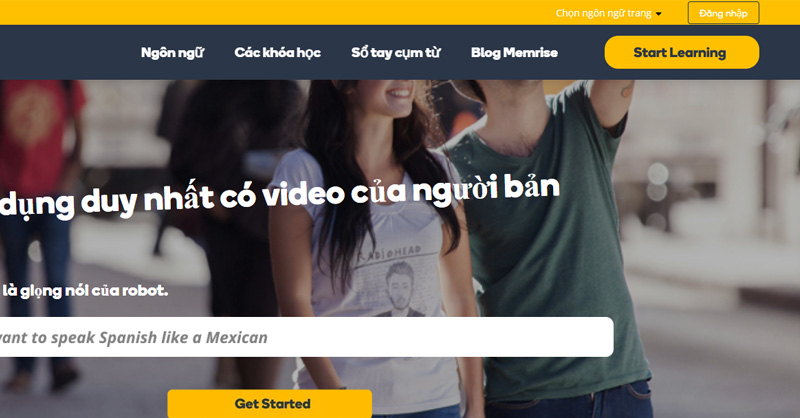Open the Ngôn ngữ menu item
The image size is (800, 418).
point(172,52)
